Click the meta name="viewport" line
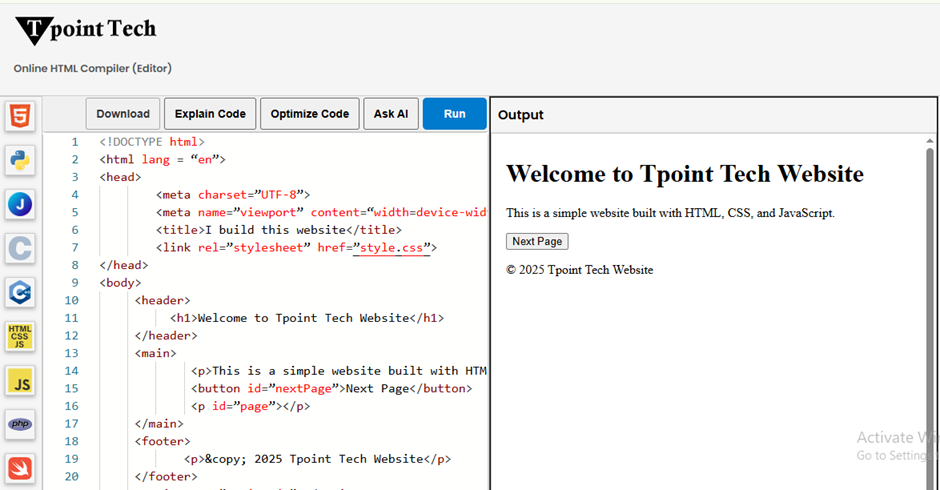The width and height of the screenshot is (940, 490). pos(321,212)
